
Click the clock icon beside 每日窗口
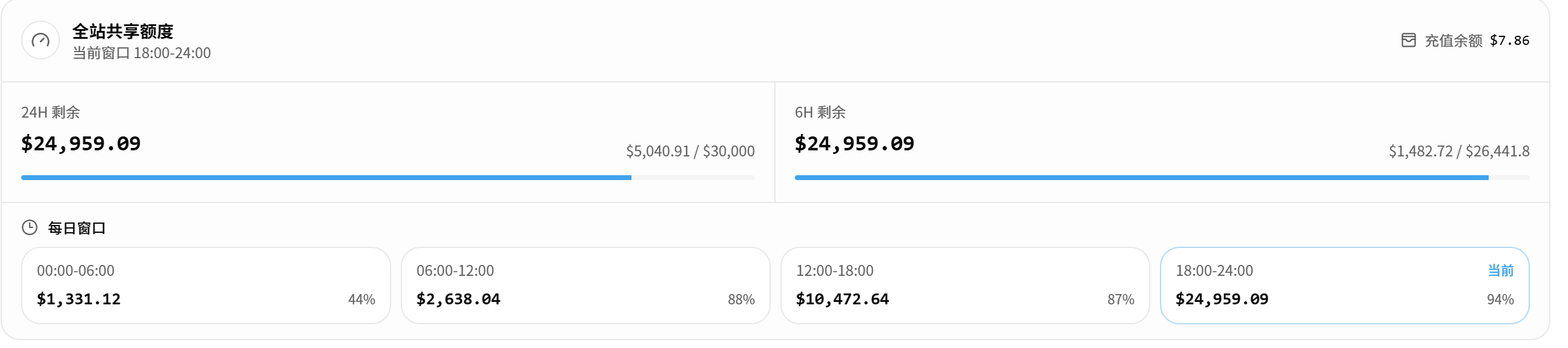click(x=30, y=228)
